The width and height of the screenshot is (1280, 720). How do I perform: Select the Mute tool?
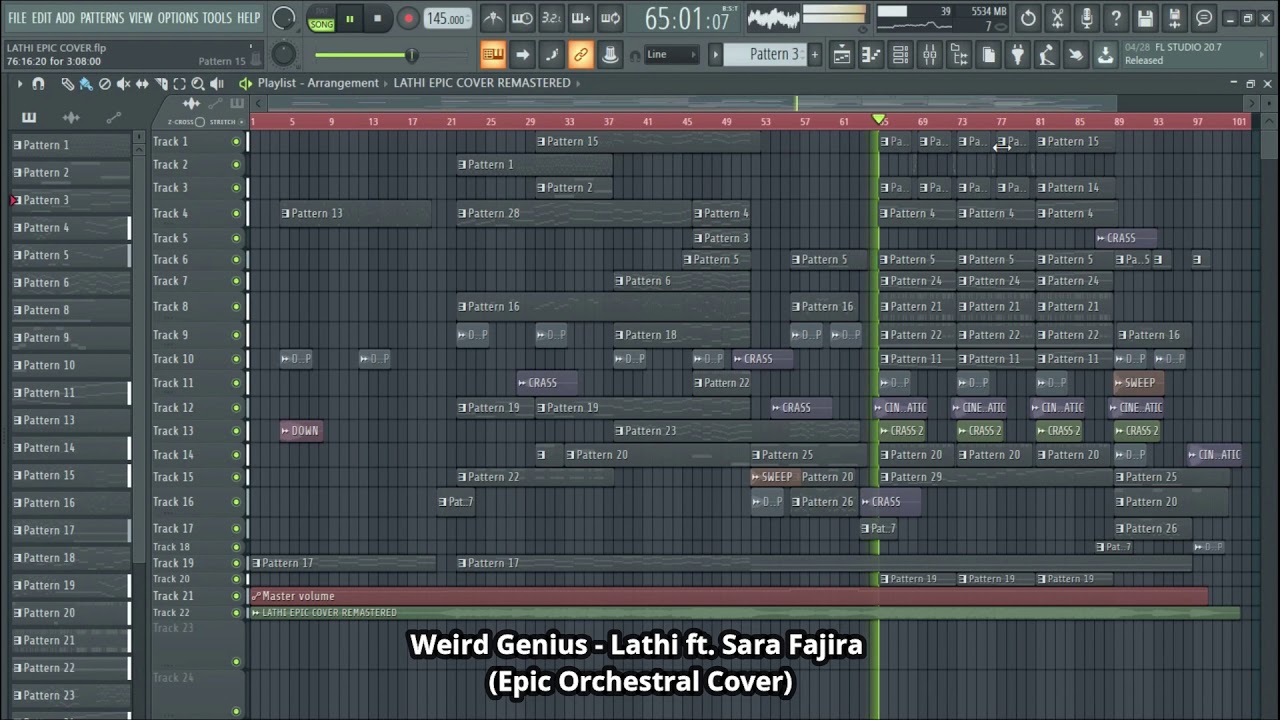click(124, 84)
